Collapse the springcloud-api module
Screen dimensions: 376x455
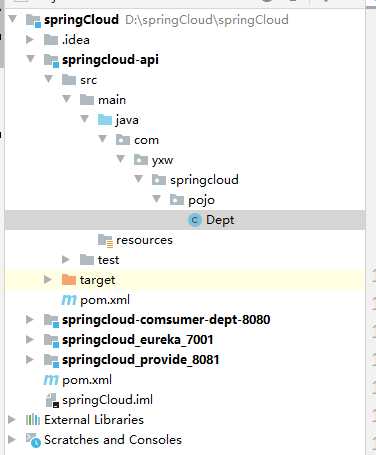[31, 59]
